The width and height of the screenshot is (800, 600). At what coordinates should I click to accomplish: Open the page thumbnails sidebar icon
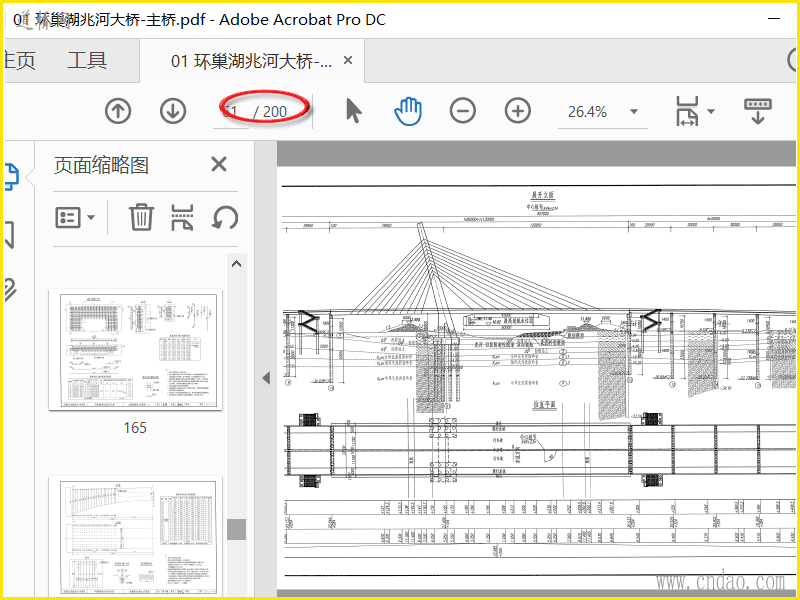(11, 177)
